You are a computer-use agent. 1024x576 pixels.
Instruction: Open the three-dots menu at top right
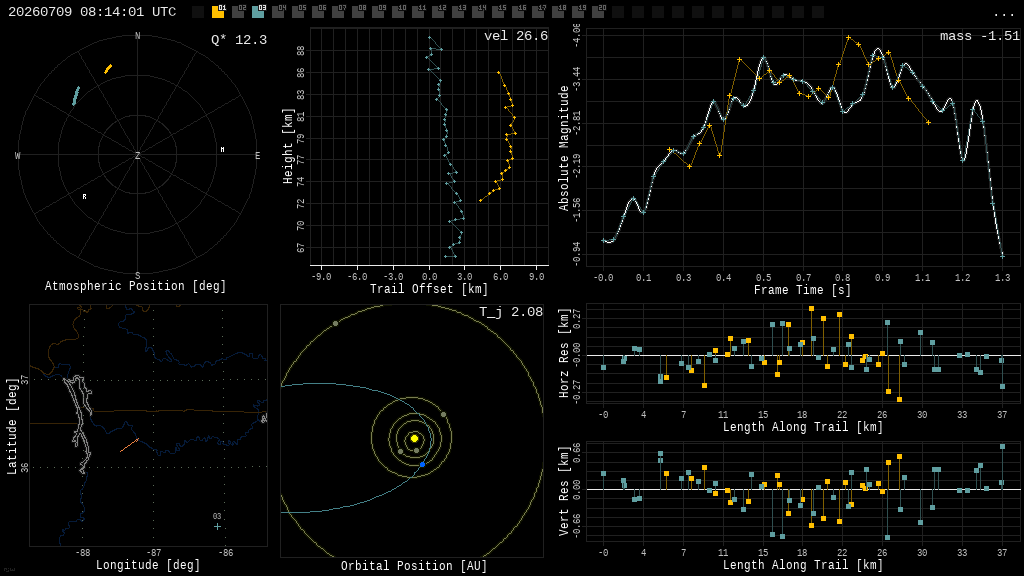[x=1003, y=13]
